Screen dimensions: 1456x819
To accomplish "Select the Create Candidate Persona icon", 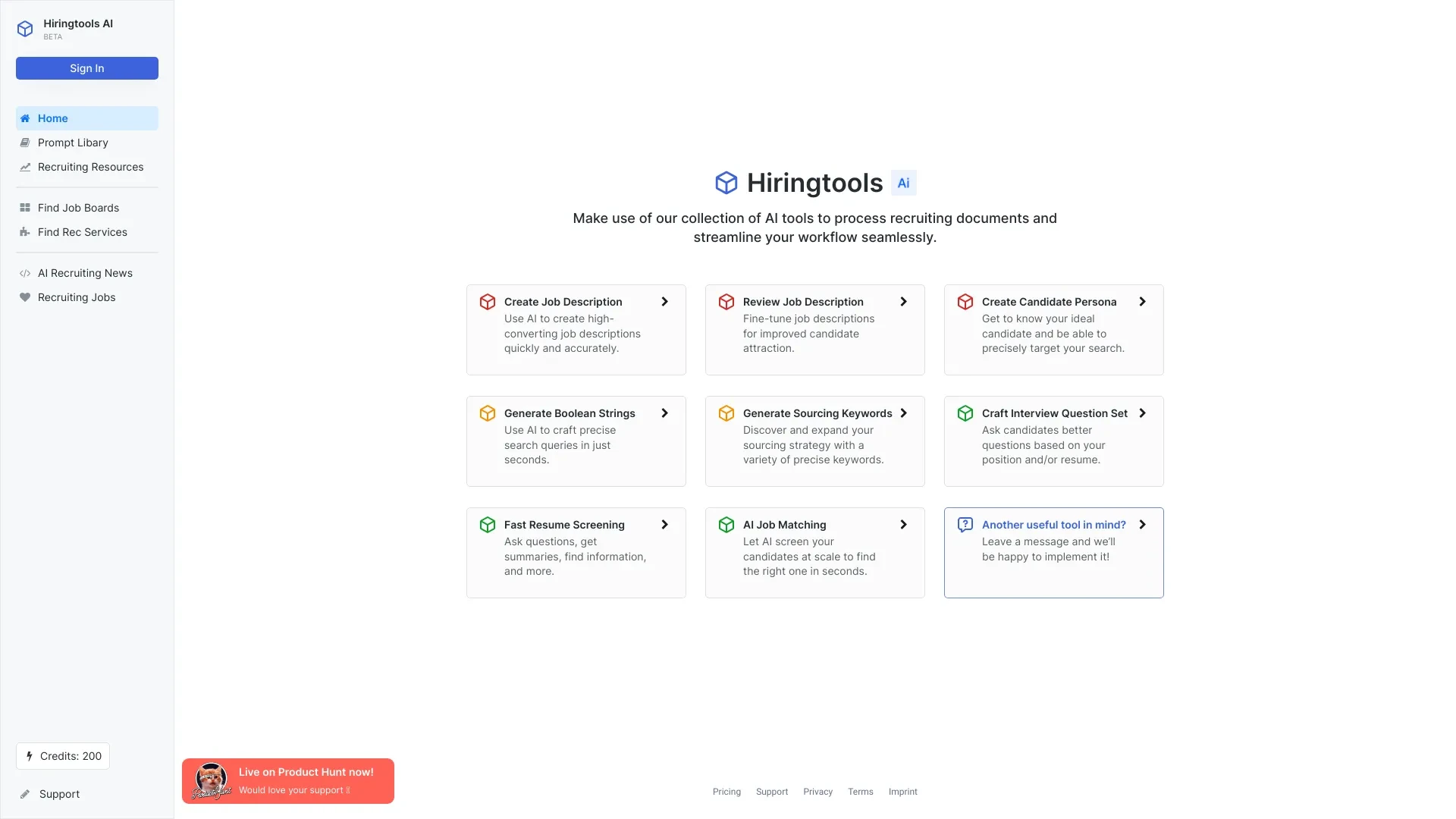I will (965, 302).
